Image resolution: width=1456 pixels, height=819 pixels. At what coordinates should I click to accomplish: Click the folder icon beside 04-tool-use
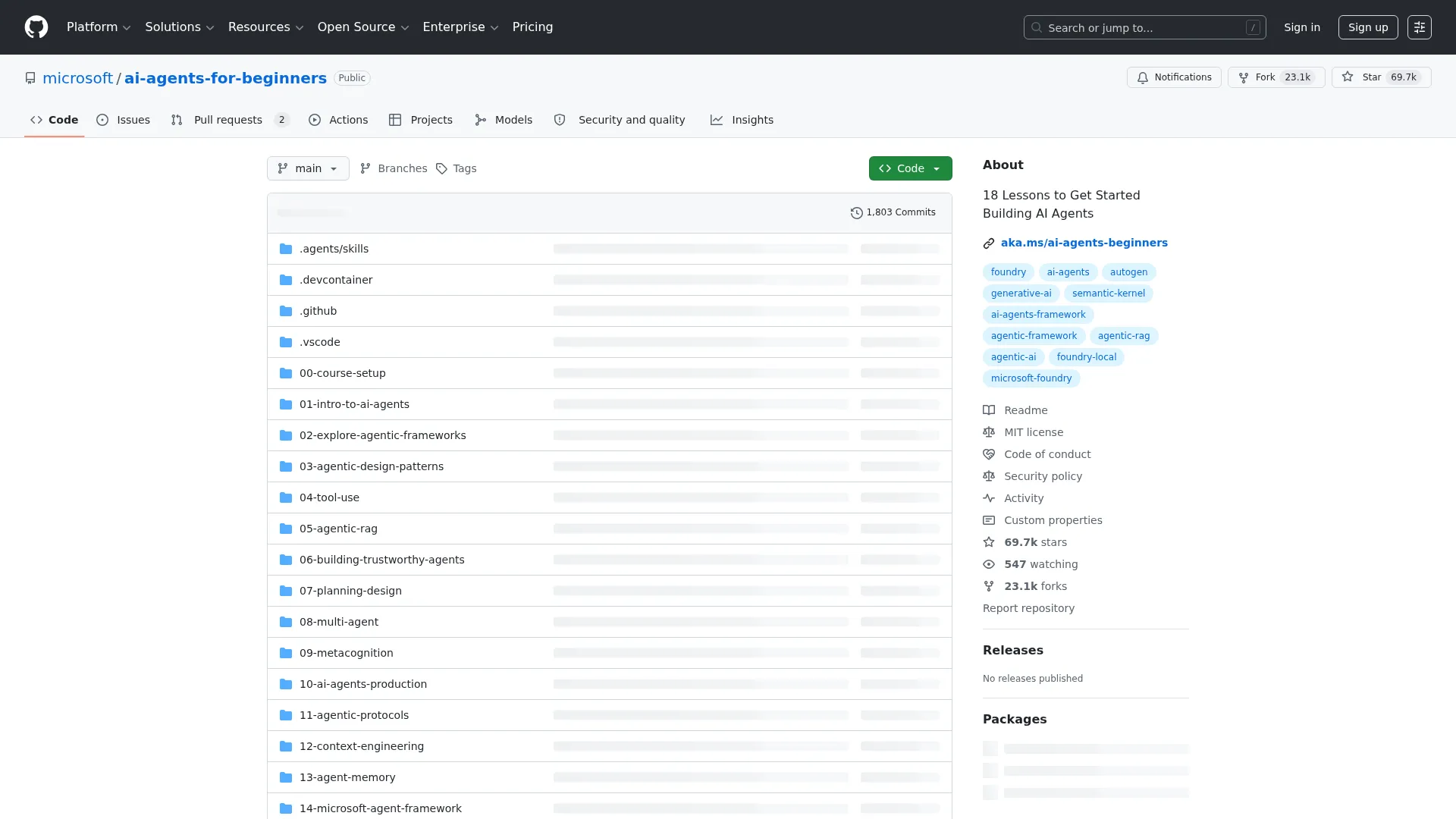tap(286, 497)
